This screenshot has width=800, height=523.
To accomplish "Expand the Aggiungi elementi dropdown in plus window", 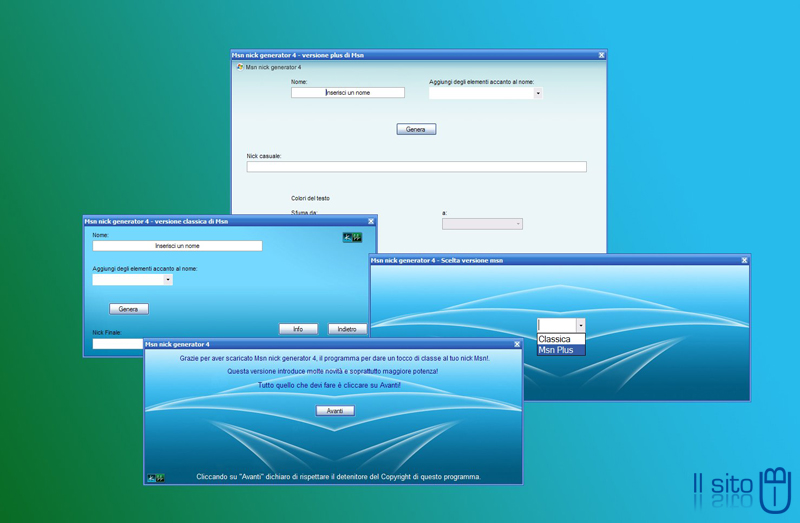I will coord(538,93).
